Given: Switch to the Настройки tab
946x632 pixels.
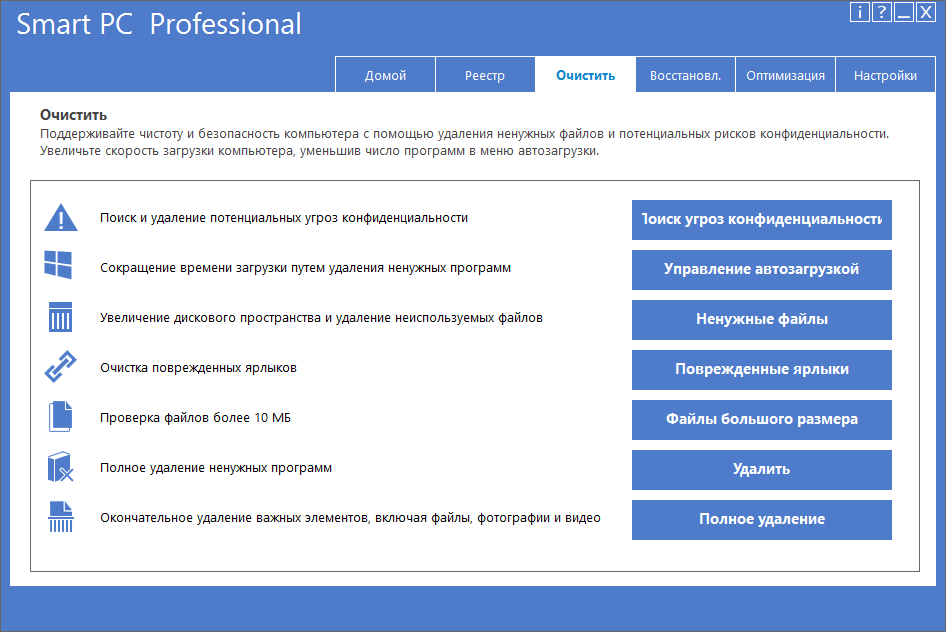Looking at the screenshot, I should pyautogui.click(x=886, y=75).
